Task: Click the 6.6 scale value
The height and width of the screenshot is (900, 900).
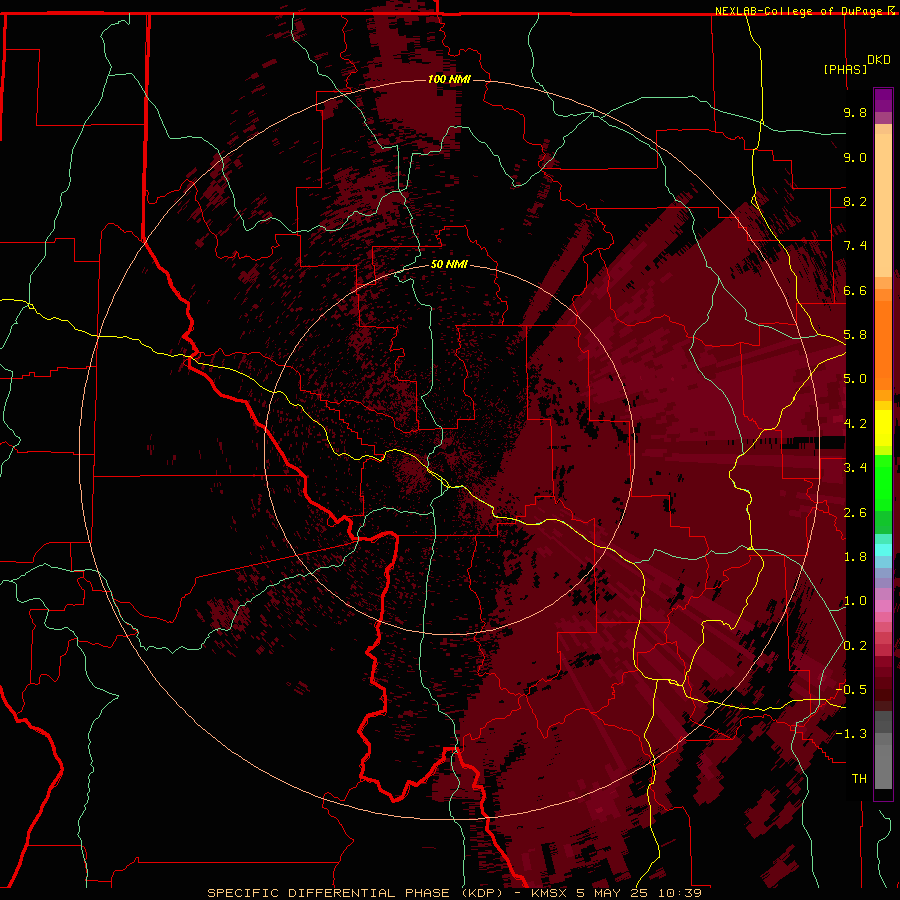Action: tap(855, 290)
